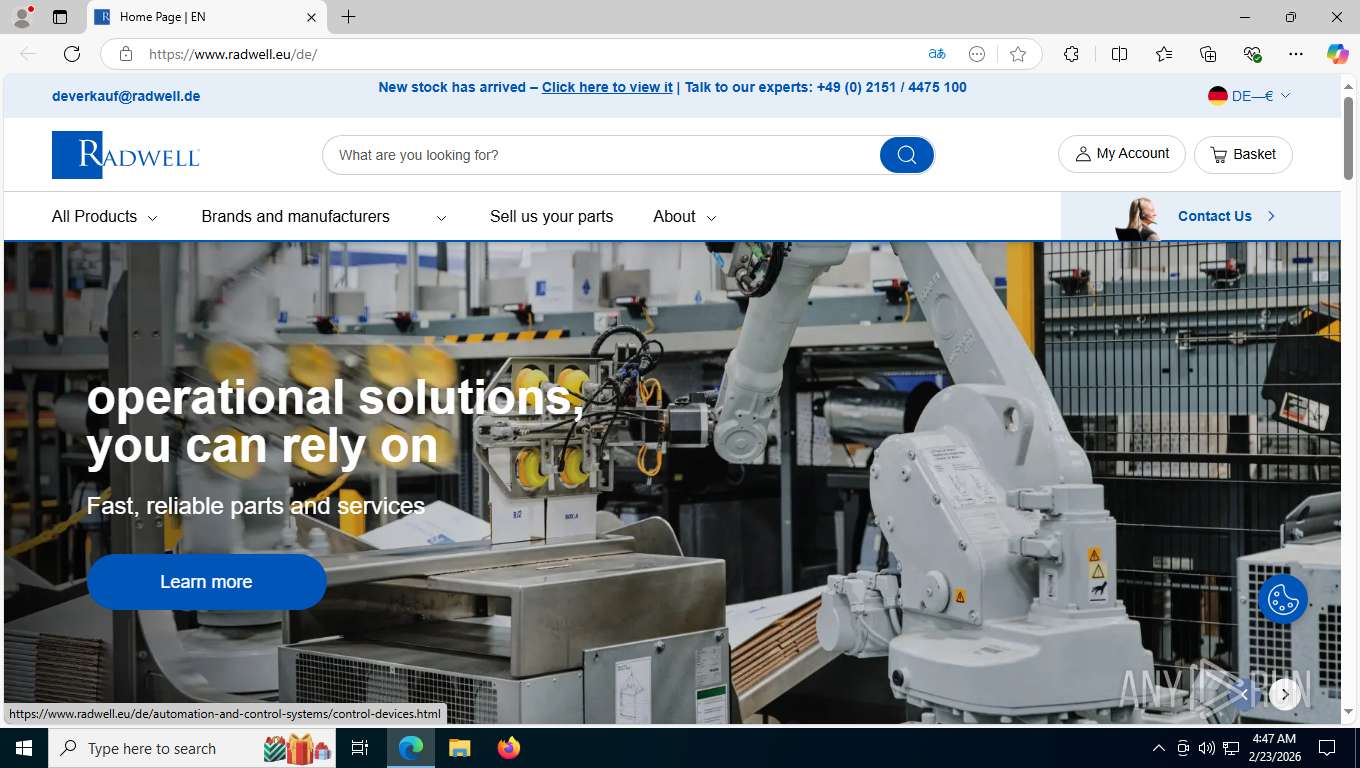Image resolution: width=1360 pixels, height=768 pixels.
Task: Open Browser essentials heart icon
Action: [1252, 54]
